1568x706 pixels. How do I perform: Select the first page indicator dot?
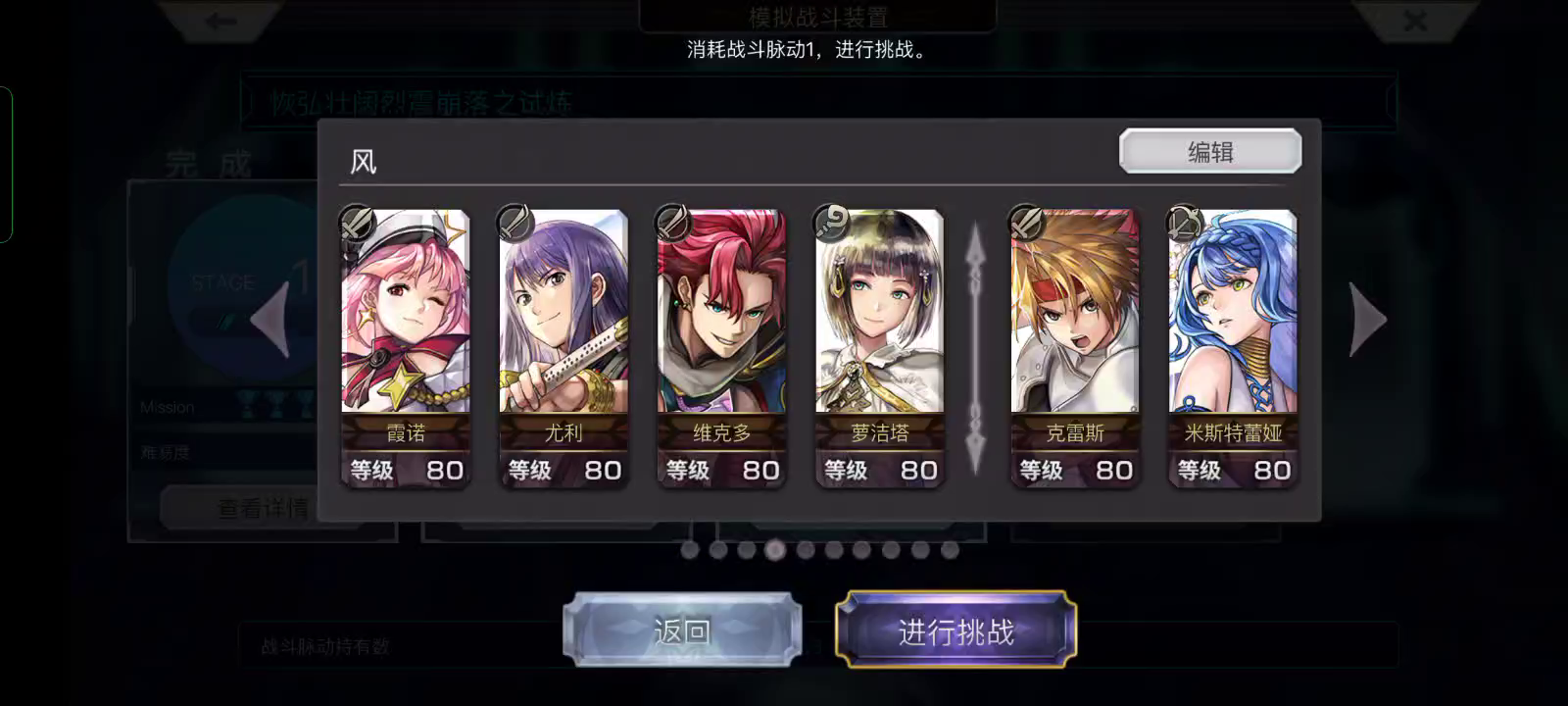[690, 550]
